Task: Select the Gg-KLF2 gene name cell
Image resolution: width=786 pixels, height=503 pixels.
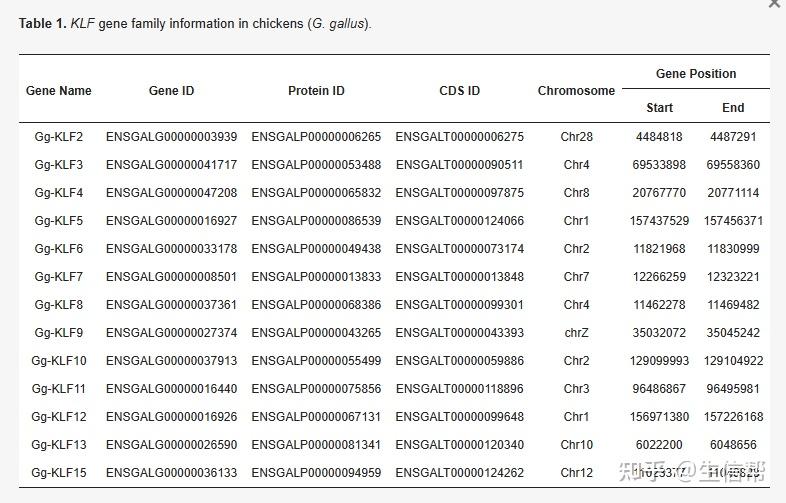Action: click(x=59, y=137)
